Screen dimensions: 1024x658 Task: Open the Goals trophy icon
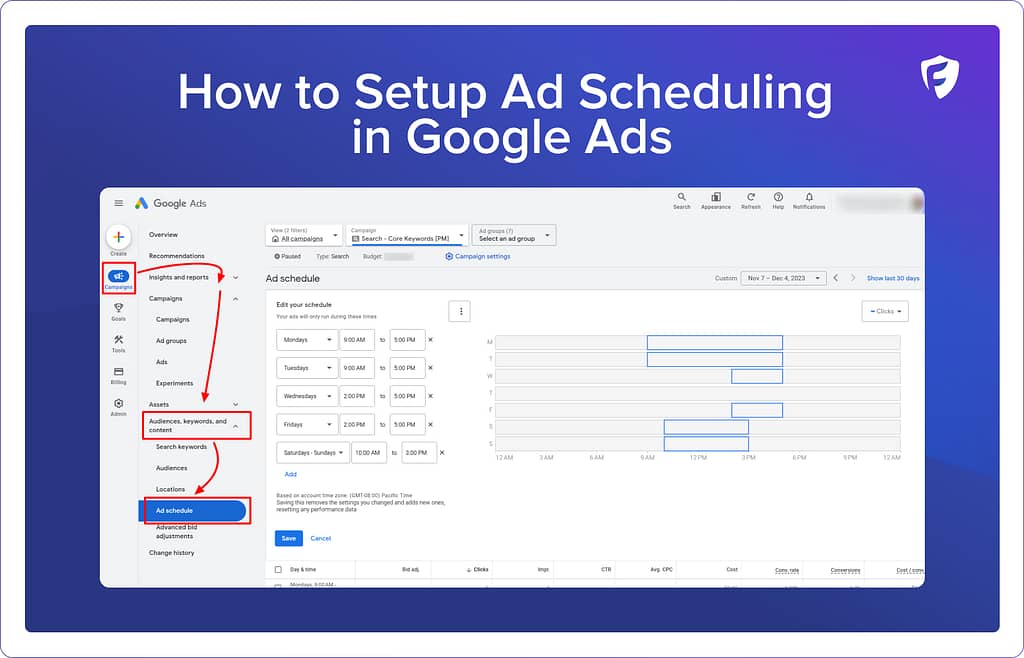pyautogui.click(x=118, y=308)
